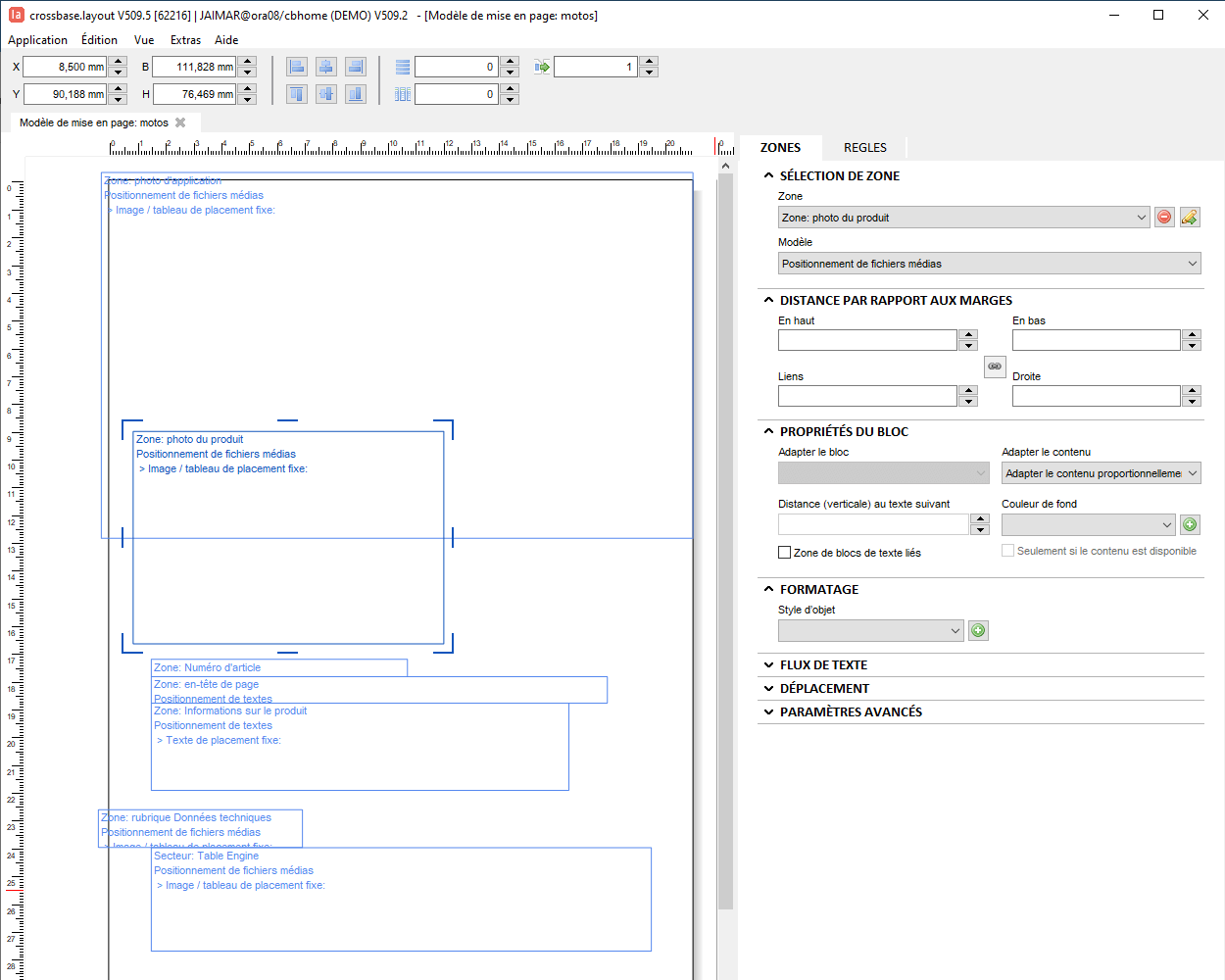Collapse the PROPRIÉTÉS DU BLOC section

[769, 431]
